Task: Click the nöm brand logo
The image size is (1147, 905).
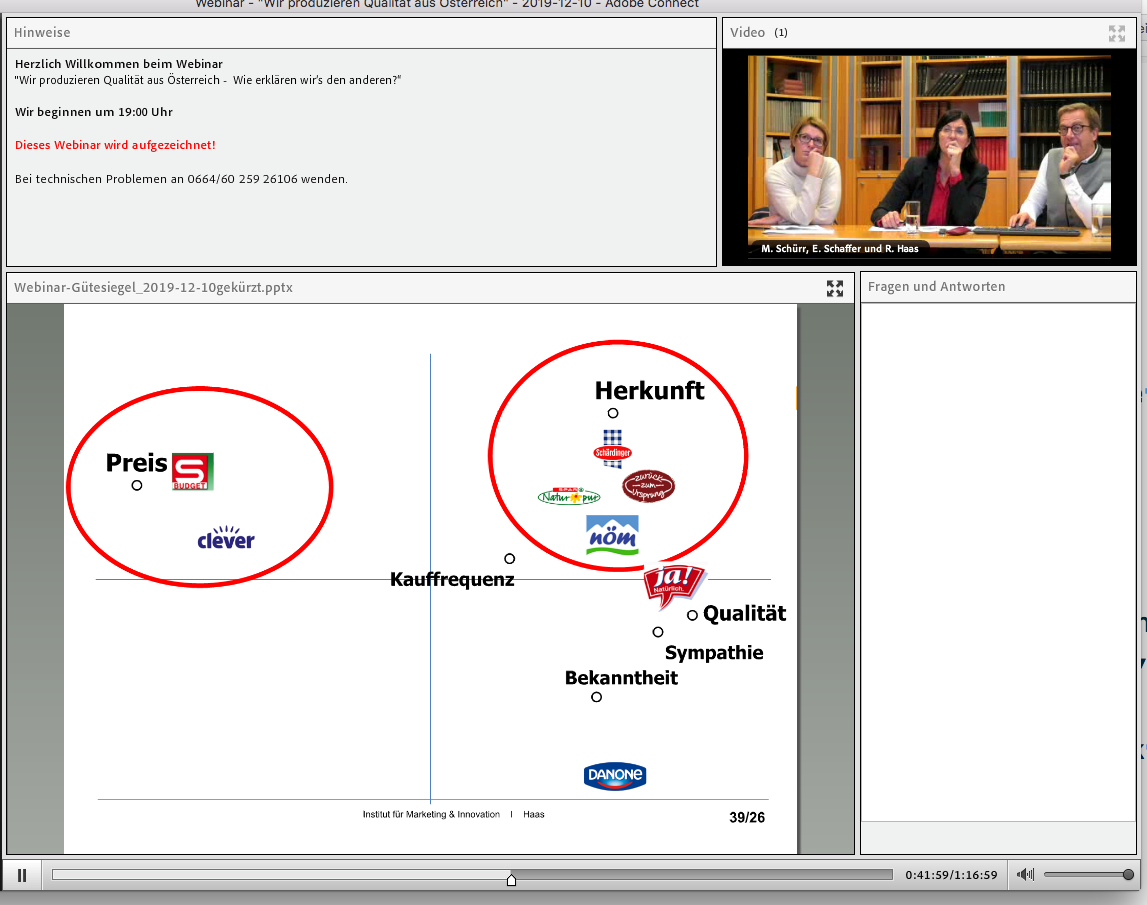Action: pos(612,536)
